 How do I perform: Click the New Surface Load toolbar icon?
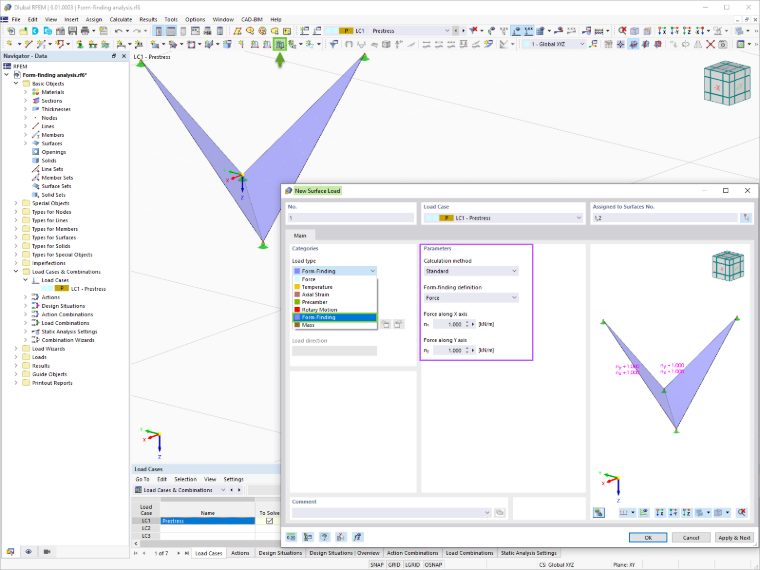pyautogui.click(x=280, y=44)
